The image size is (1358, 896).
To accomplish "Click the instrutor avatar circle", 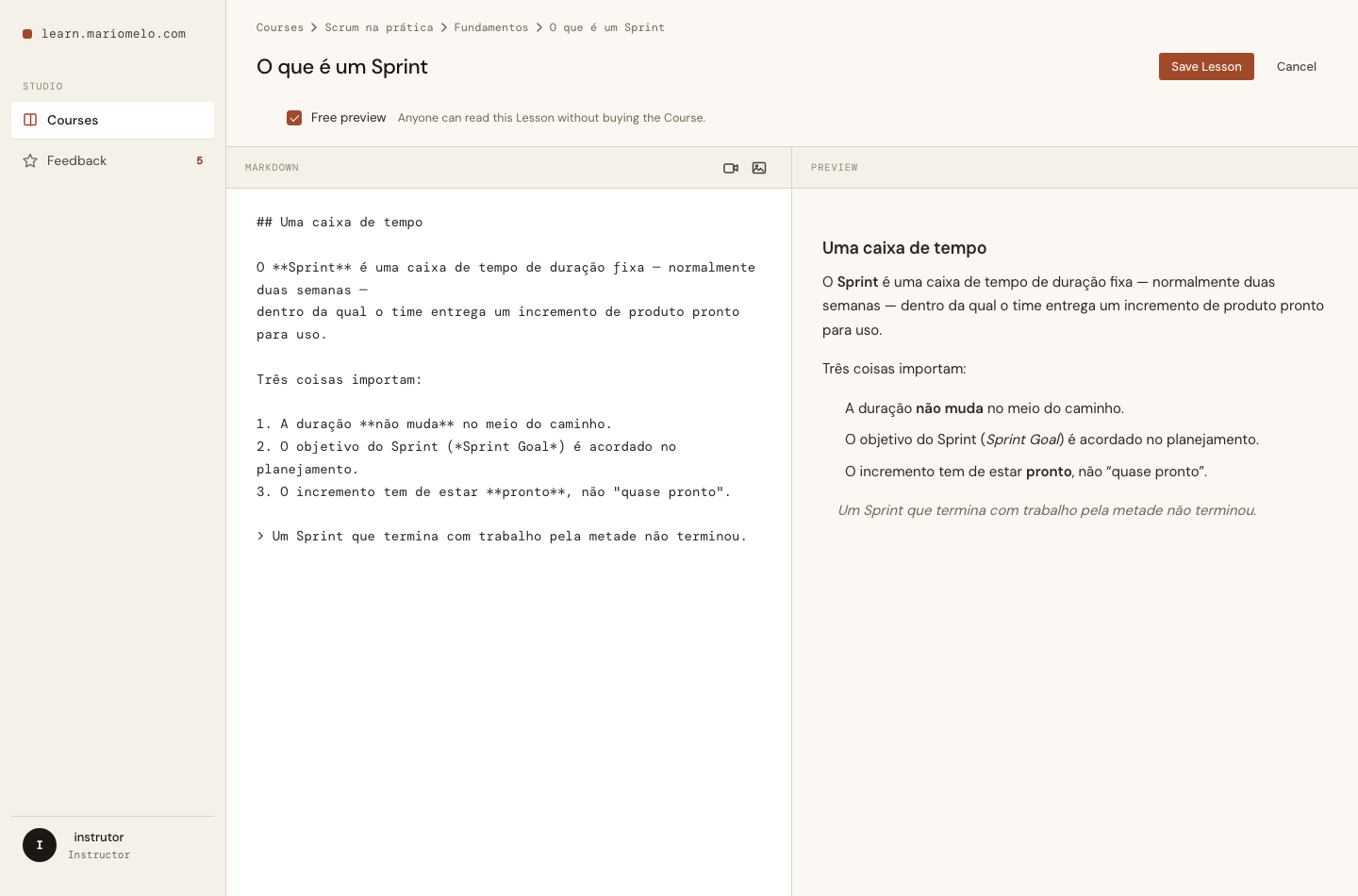I will pos(40,845).
